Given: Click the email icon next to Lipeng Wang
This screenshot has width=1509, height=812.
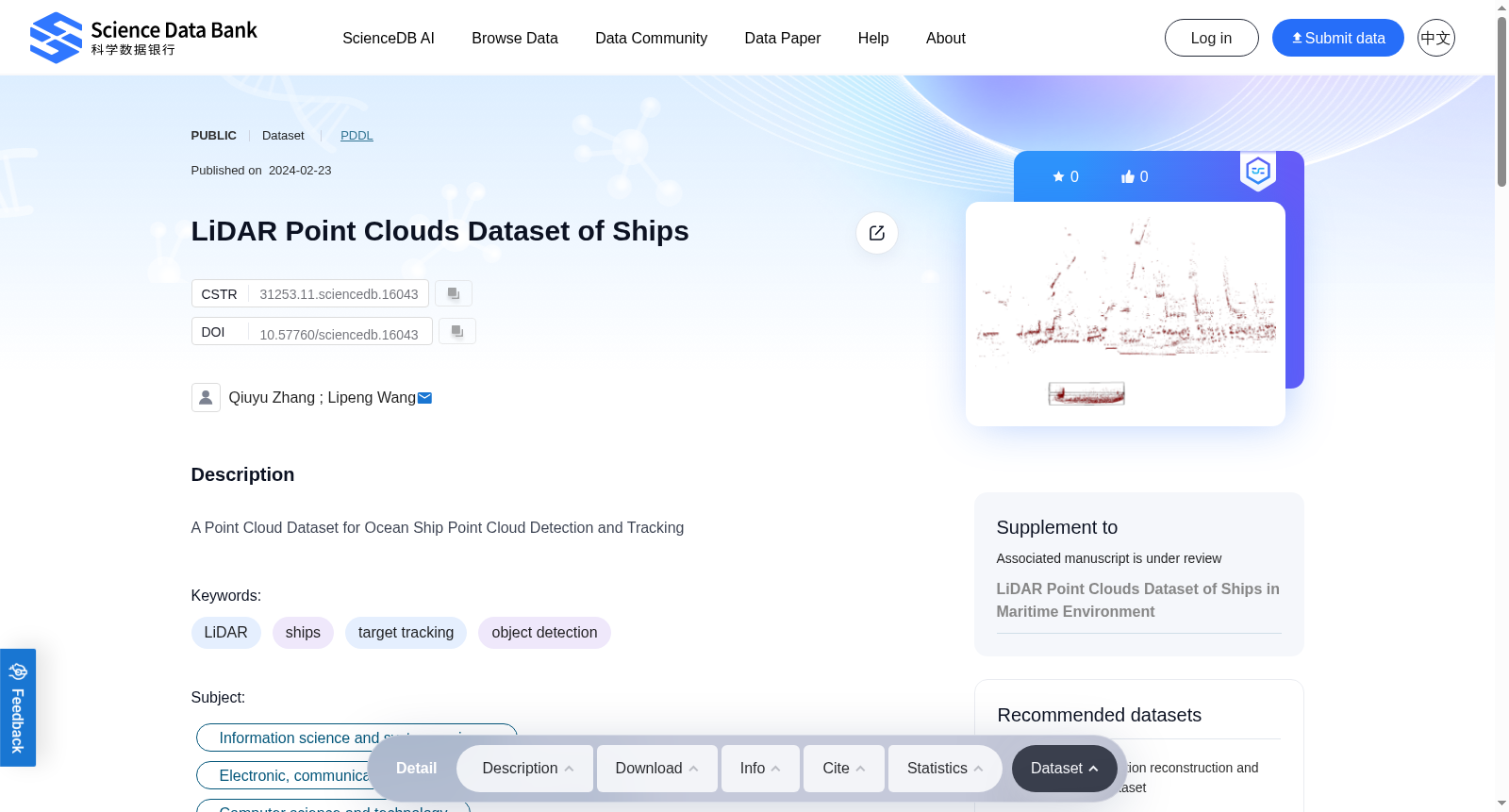Looking at the screenshot, I should (x=425, y=398).
